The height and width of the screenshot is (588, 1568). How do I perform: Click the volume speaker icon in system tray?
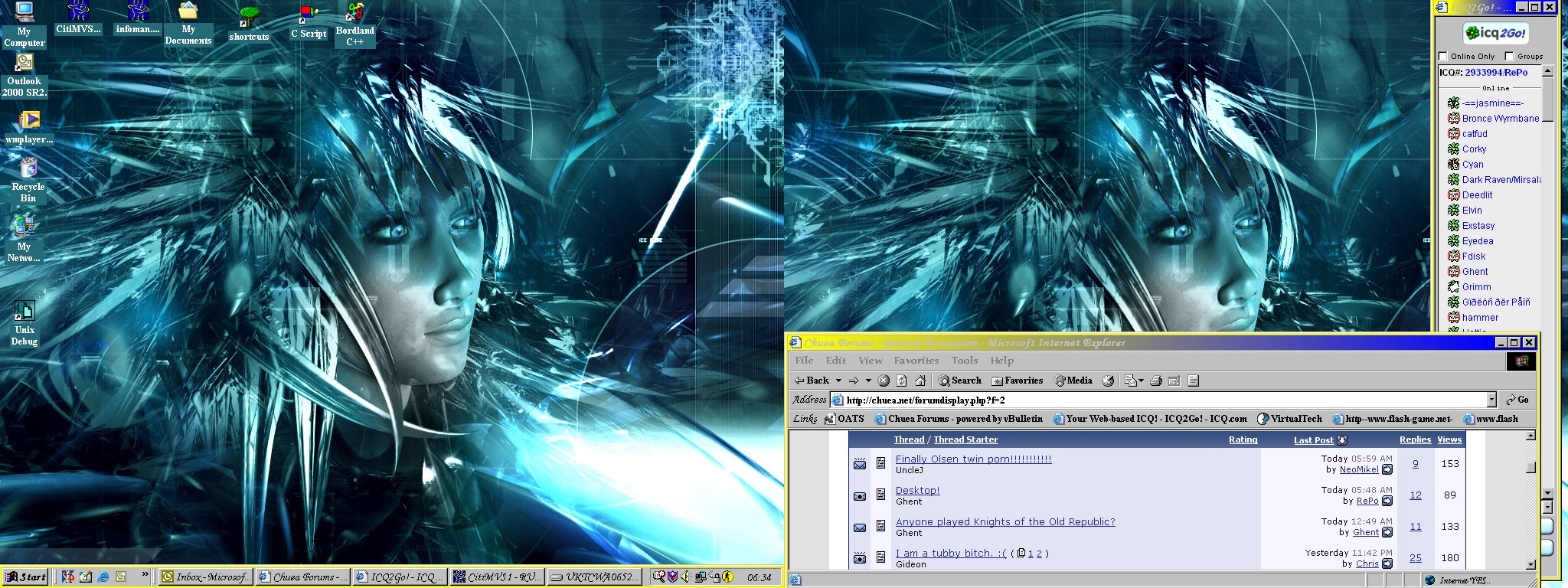(x=686, y=577)
